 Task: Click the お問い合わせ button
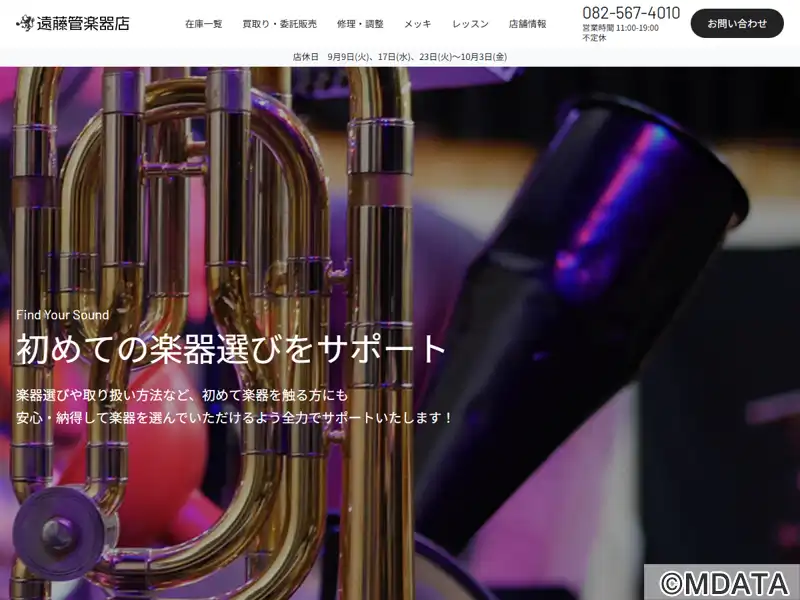coord(737,23)
